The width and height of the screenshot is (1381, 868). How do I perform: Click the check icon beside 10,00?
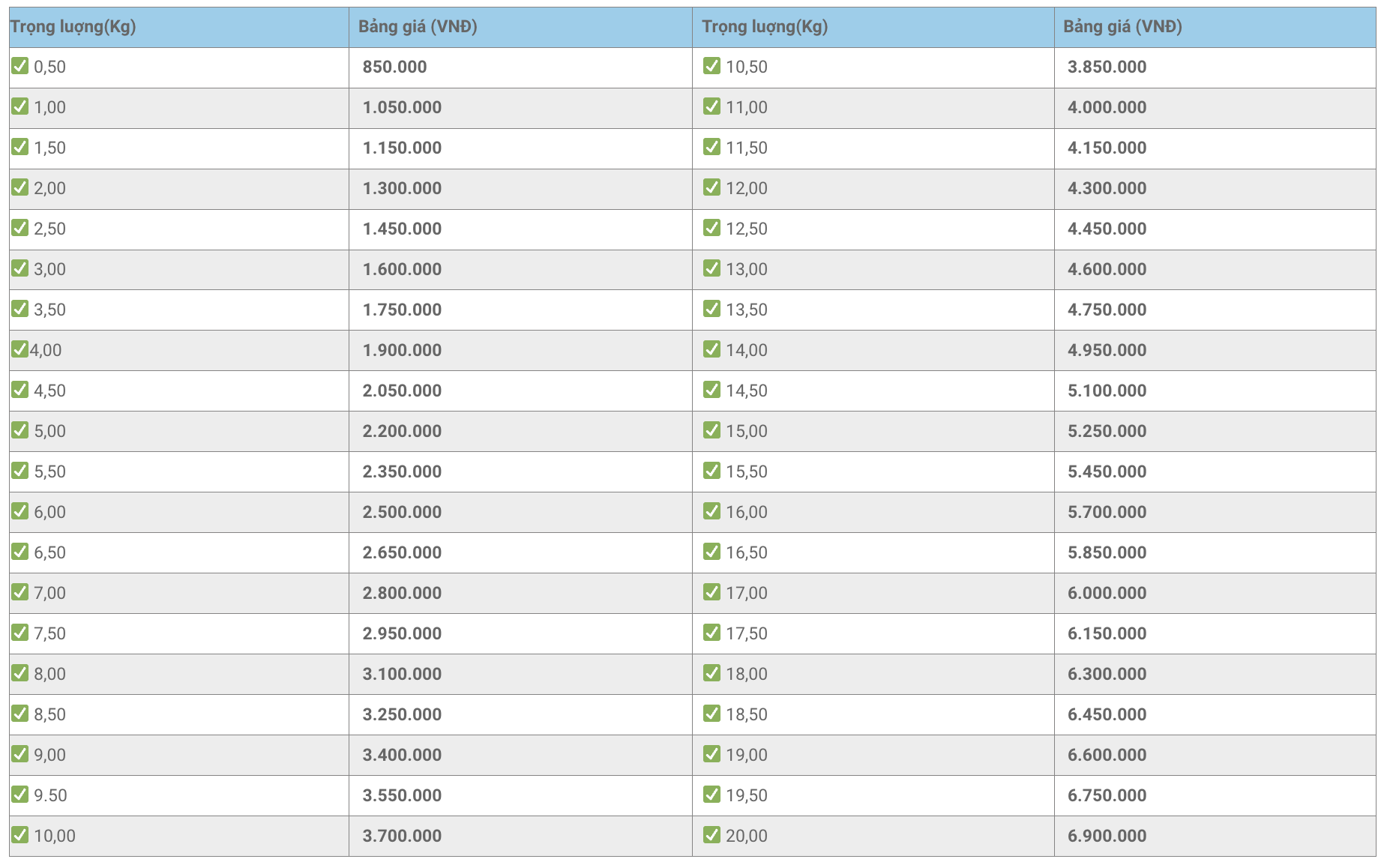[x=19, y=835]
